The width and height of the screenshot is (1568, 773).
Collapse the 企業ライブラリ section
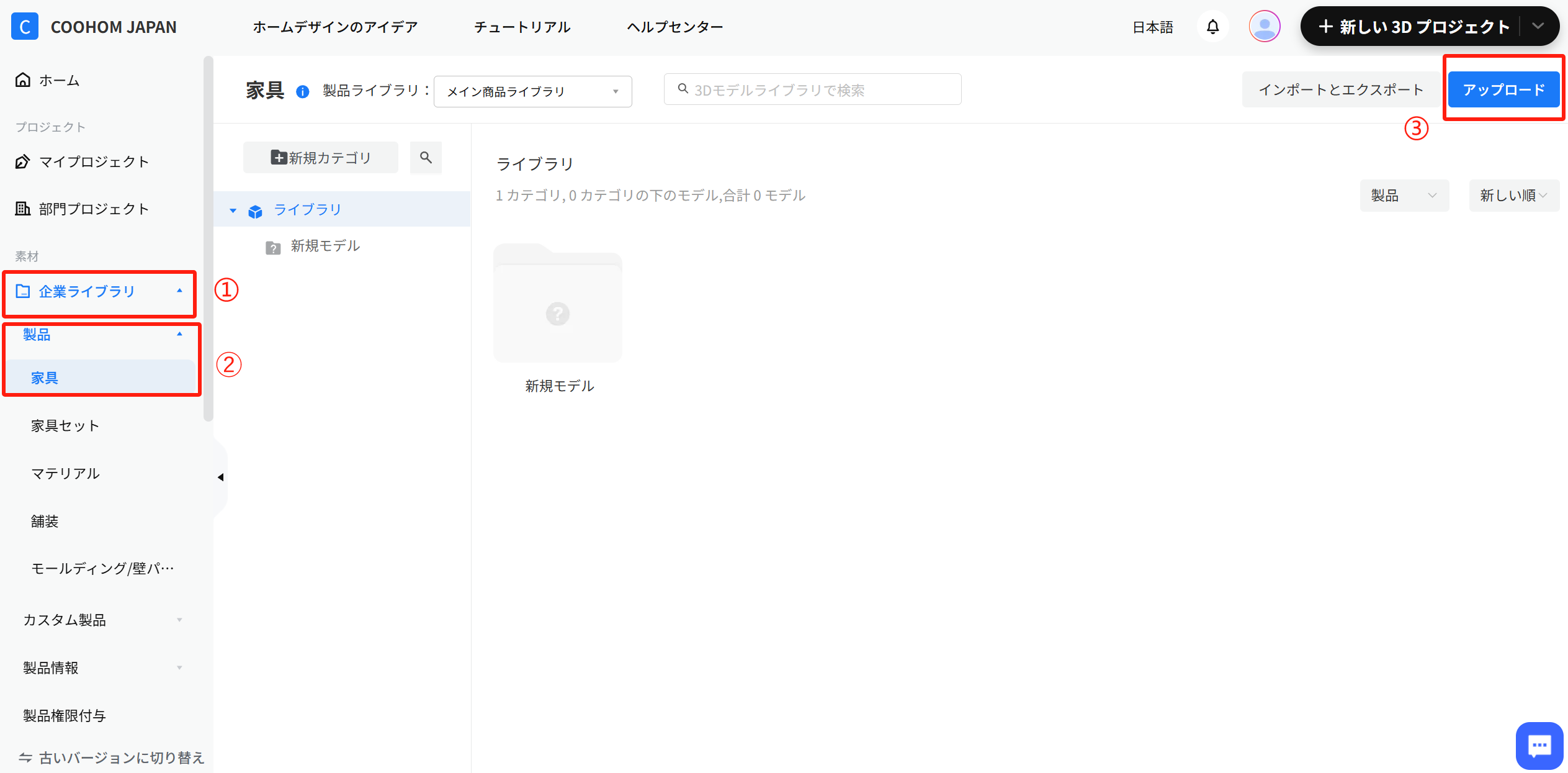179,291
